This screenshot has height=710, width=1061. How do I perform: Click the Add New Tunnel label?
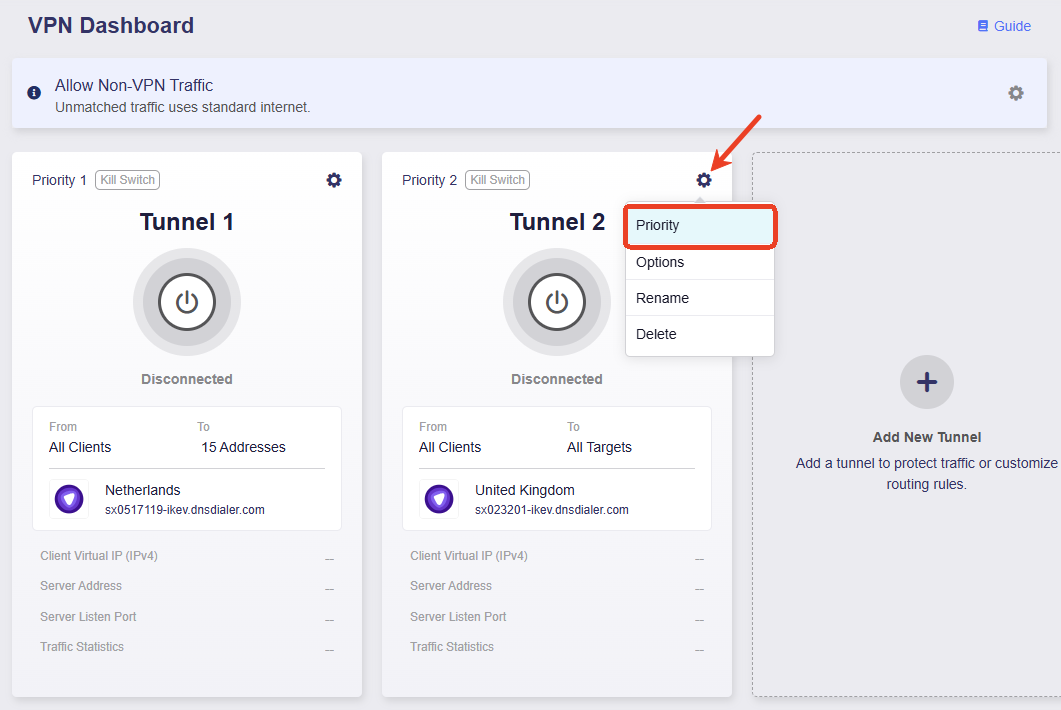coord(926,437)
